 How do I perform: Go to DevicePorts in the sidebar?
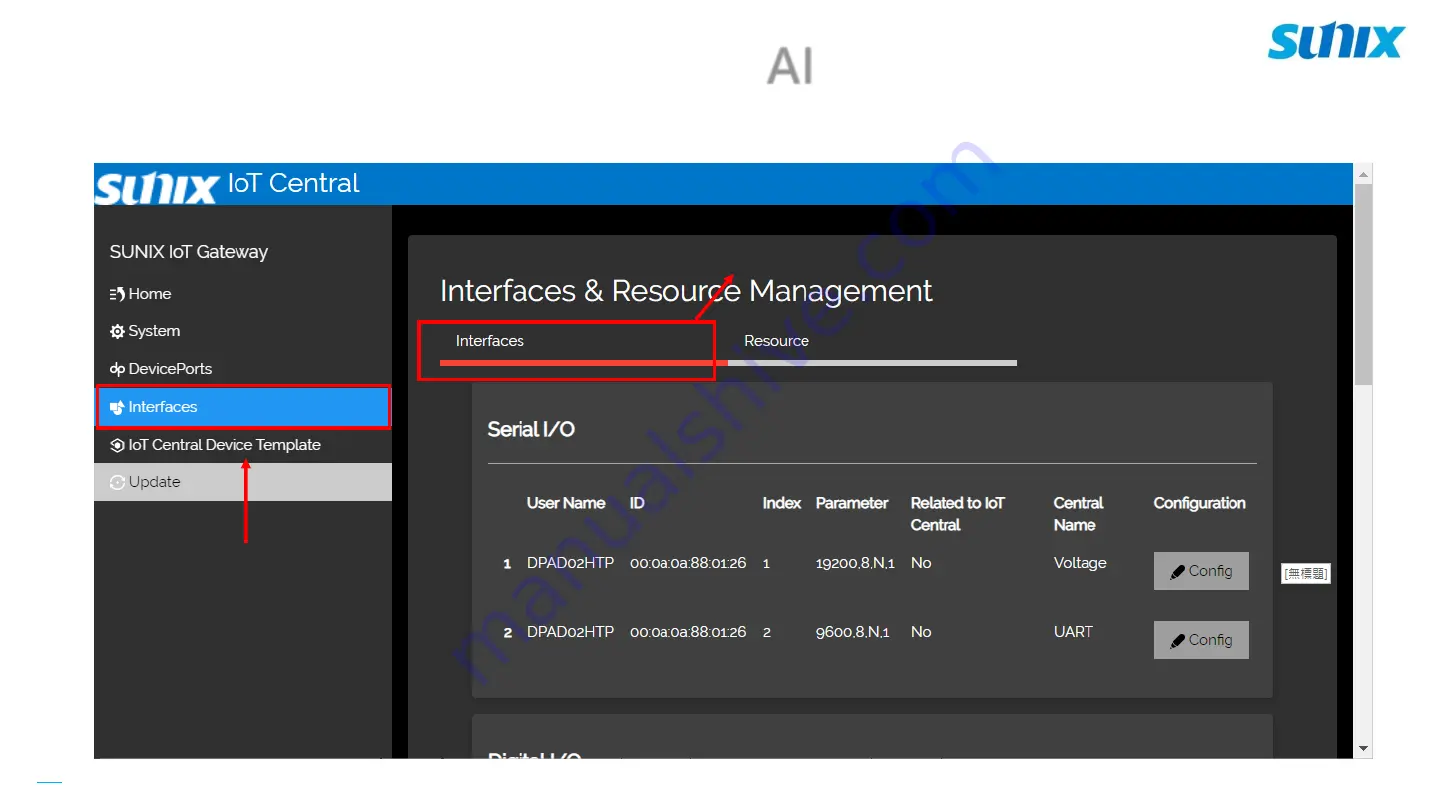coord(242,369)
